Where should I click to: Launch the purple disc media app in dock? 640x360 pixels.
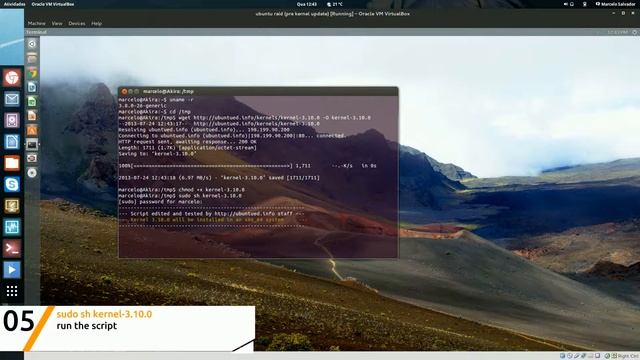coord(12,120)
